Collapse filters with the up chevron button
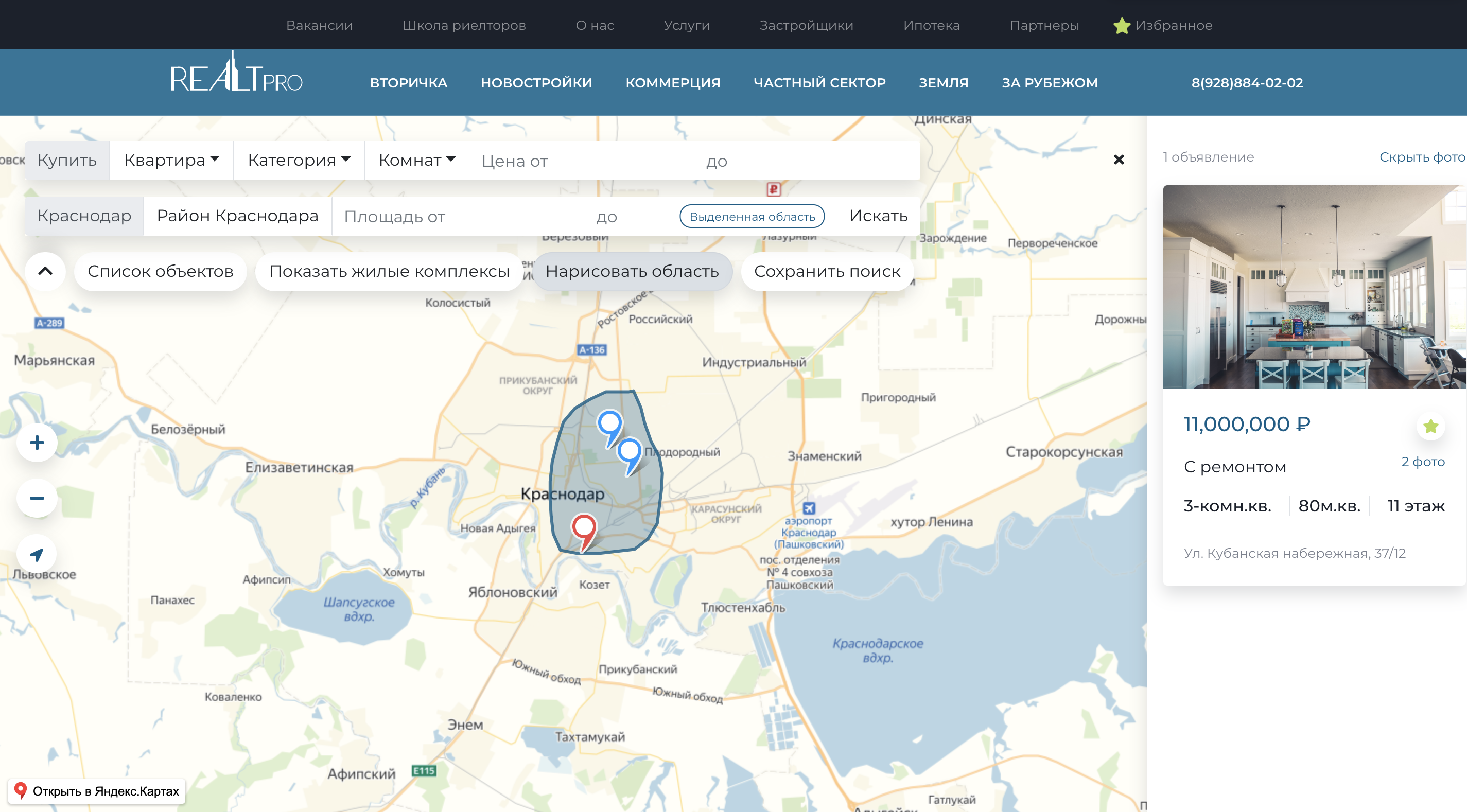 coord(45,272)
